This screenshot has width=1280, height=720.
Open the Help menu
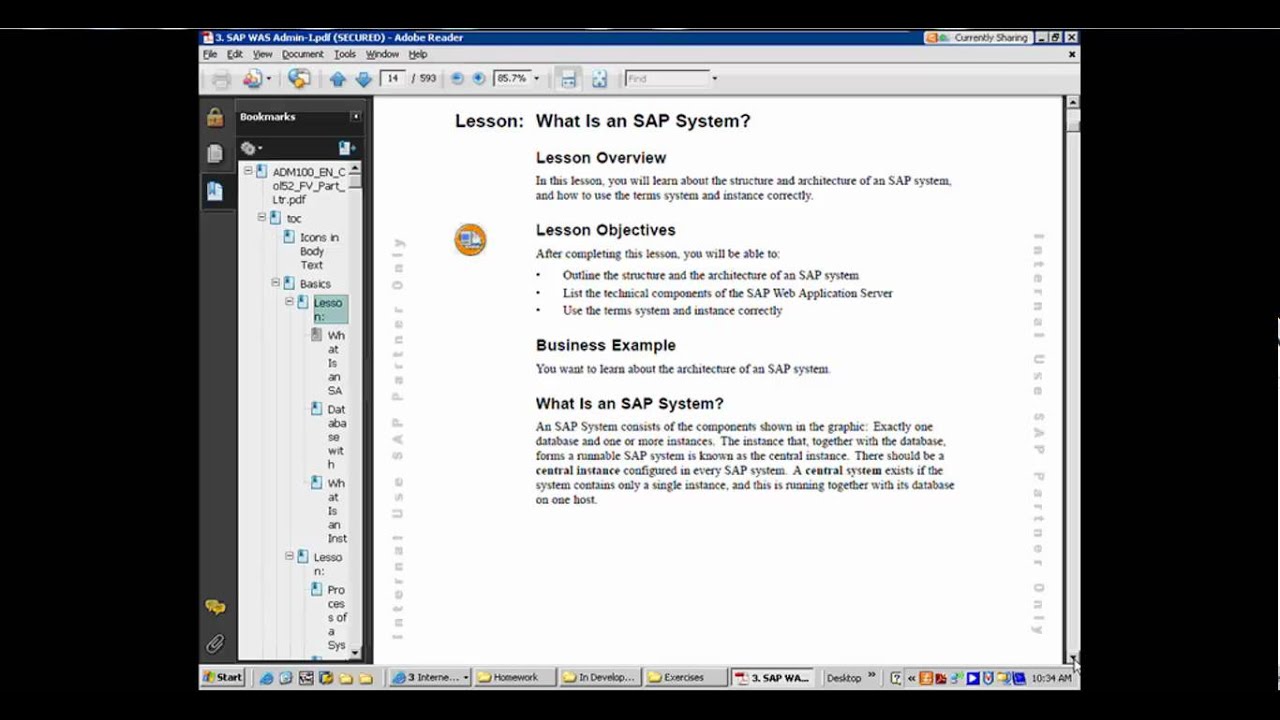418,54
